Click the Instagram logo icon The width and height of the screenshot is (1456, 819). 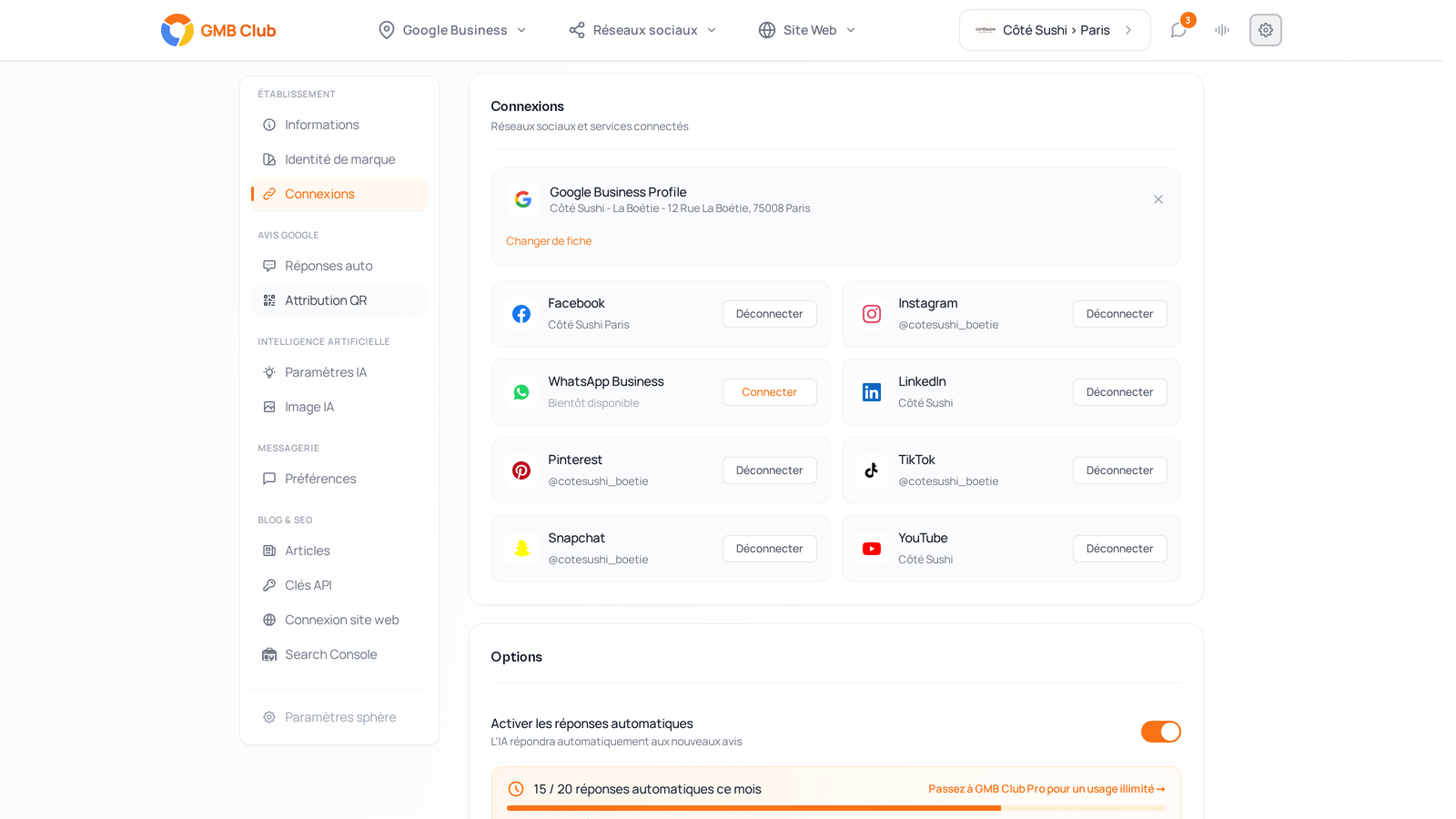(872, 314)
